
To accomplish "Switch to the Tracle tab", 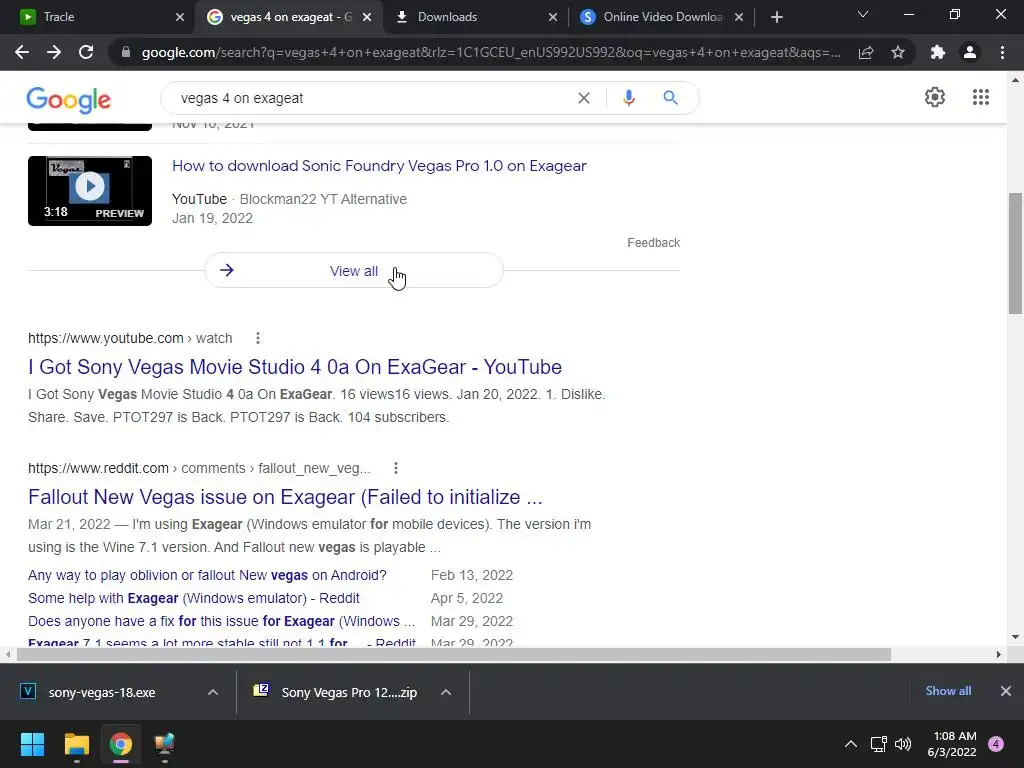I will pyautogui.click(x=97, y=17).
